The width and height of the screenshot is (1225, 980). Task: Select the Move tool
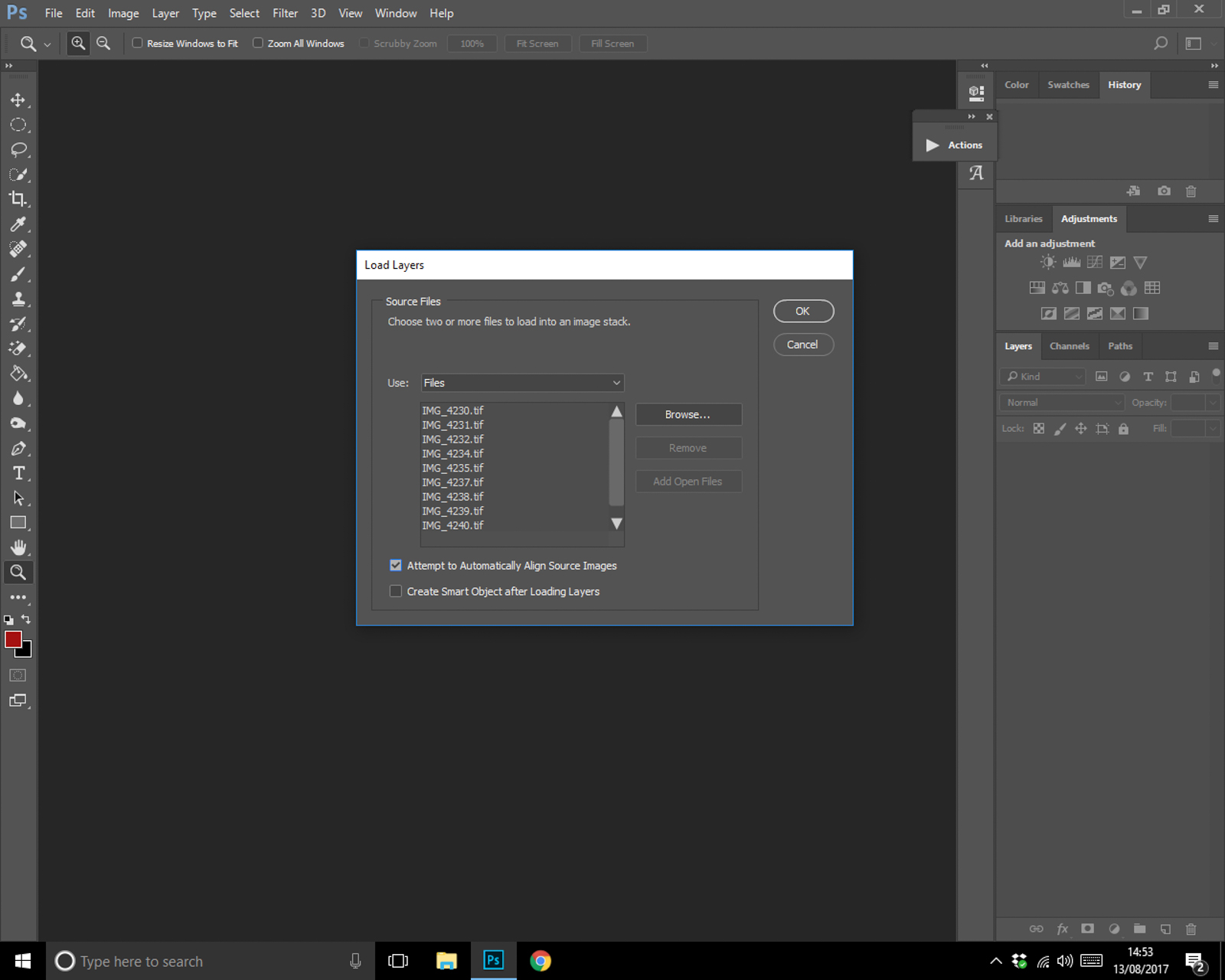tap(18, 100)
